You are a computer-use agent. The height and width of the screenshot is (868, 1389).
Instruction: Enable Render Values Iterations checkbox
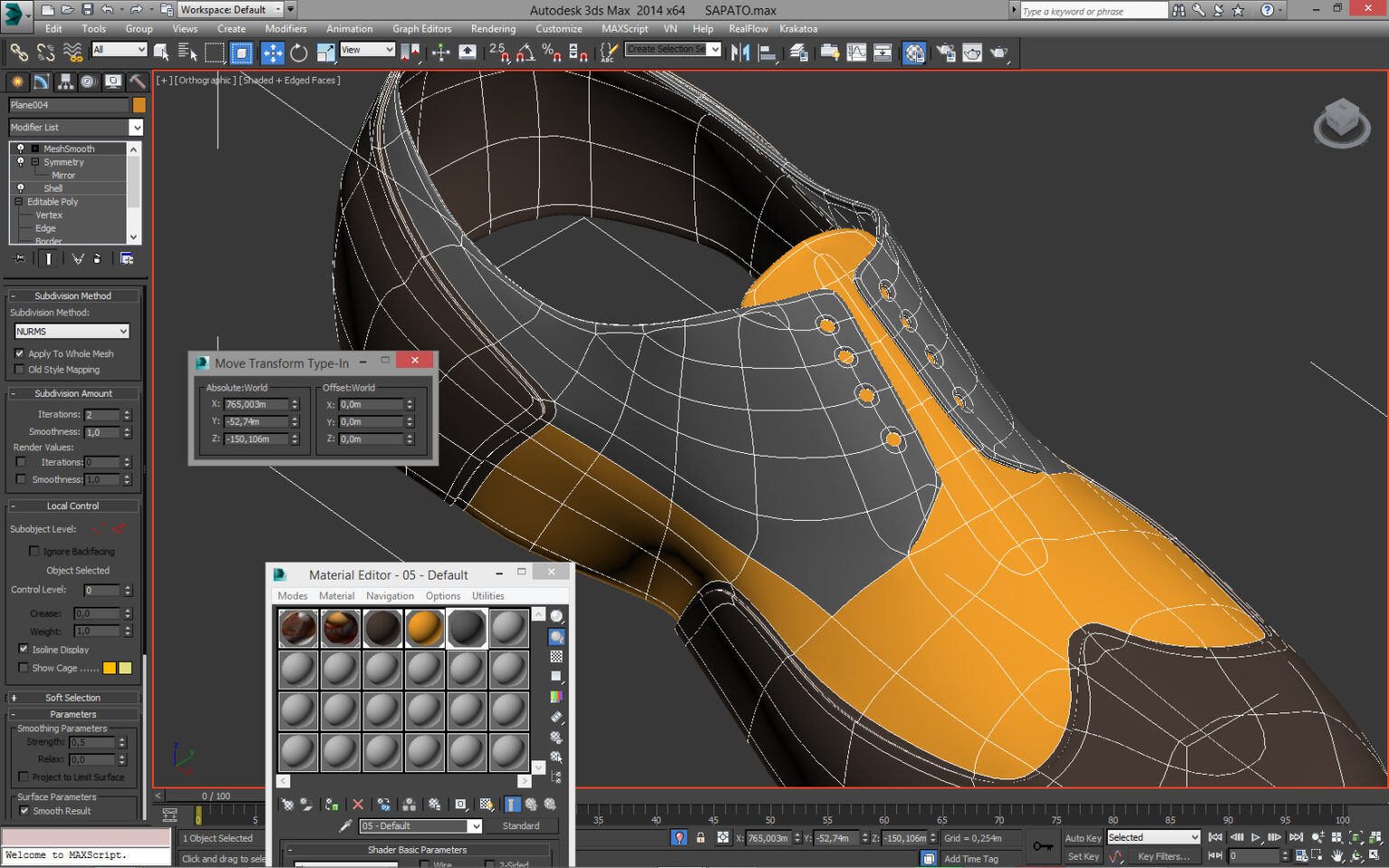[x=21, y=462]
